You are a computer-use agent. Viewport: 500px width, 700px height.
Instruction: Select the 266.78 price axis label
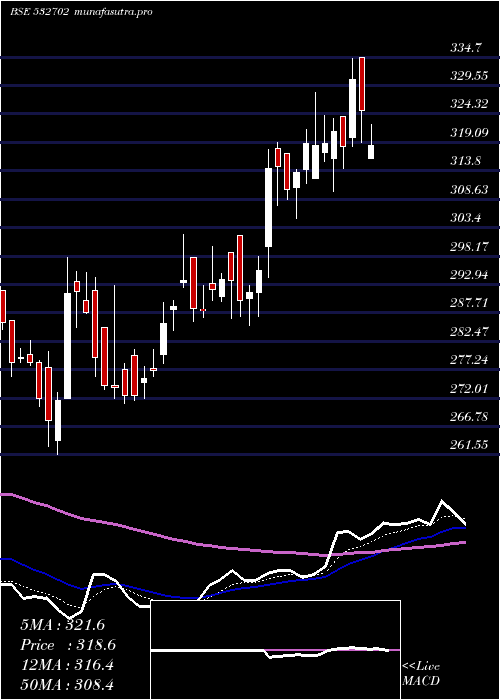[469, 417]
